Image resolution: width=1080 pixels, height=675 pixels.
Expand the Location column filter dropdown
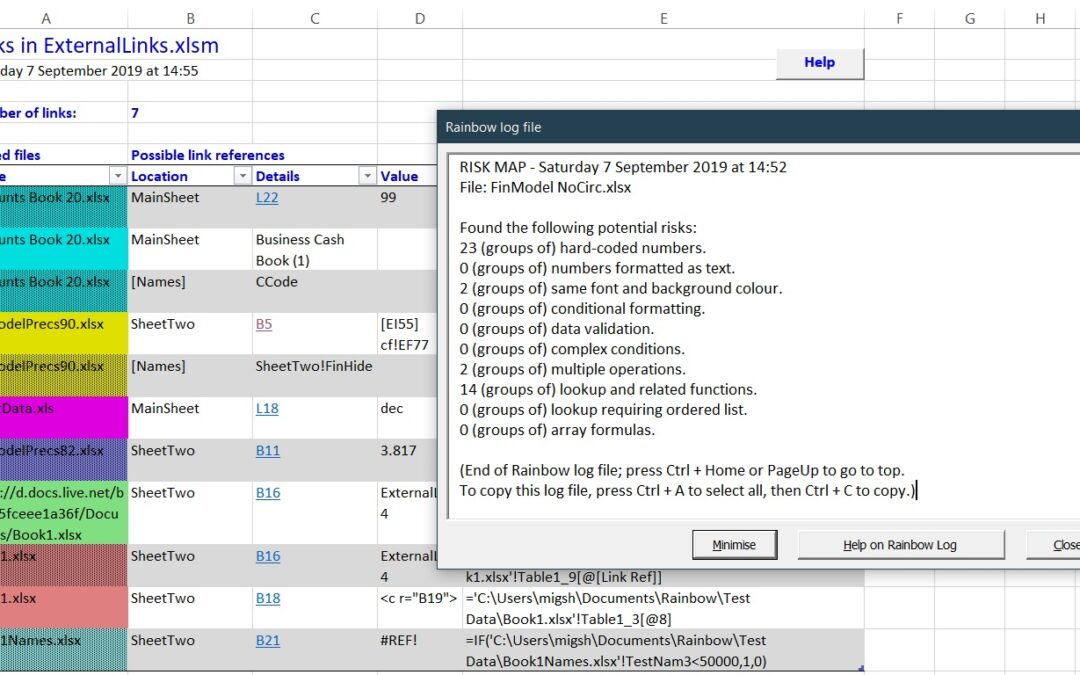(x=242, y=176)
